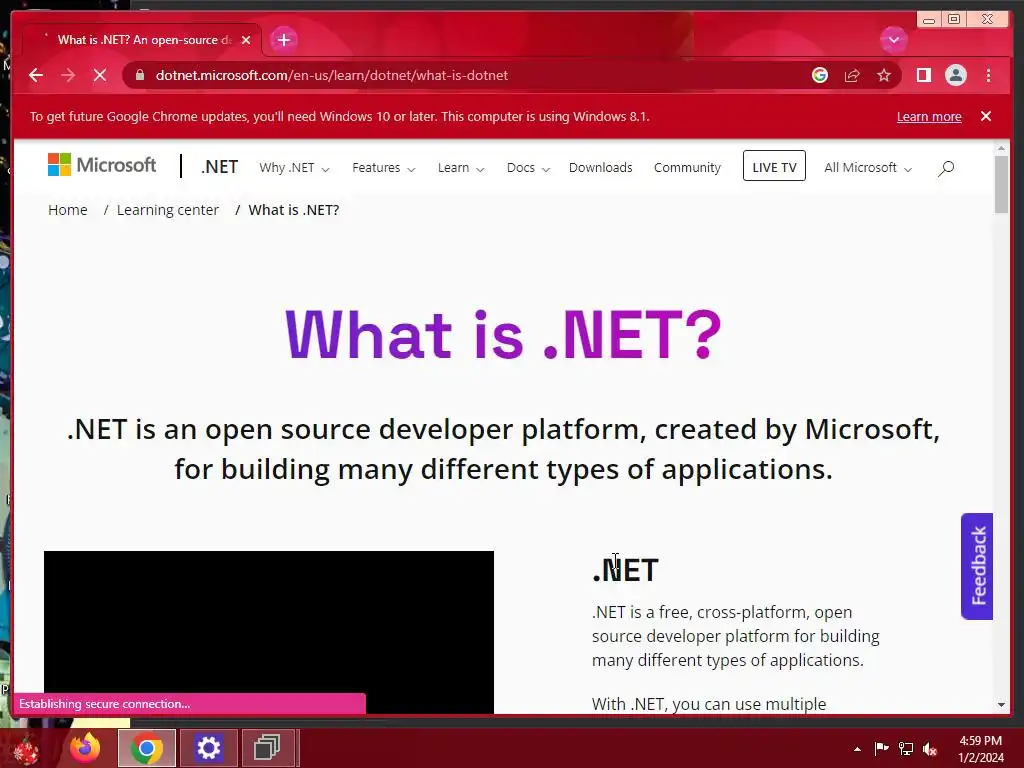View site information via lock icon
Image resolution: width=1024 pixels, height=768 pixels.
(x=140, y=75)
